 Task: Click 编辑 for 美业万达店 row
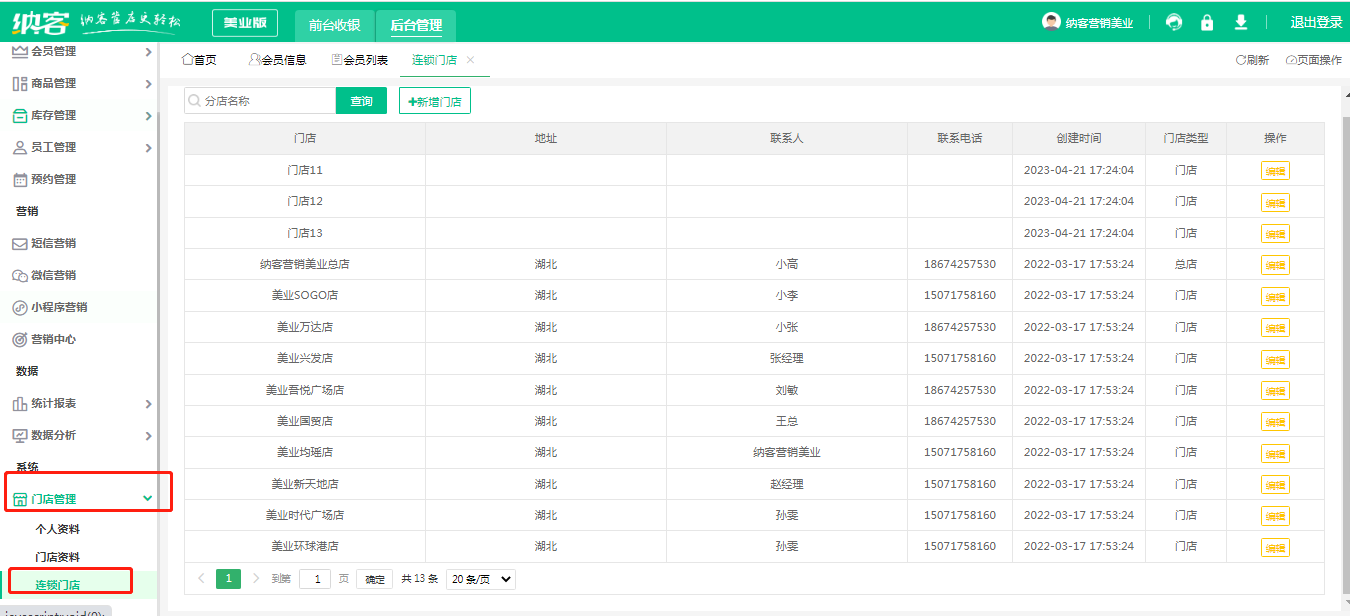tap(1275, 328)
